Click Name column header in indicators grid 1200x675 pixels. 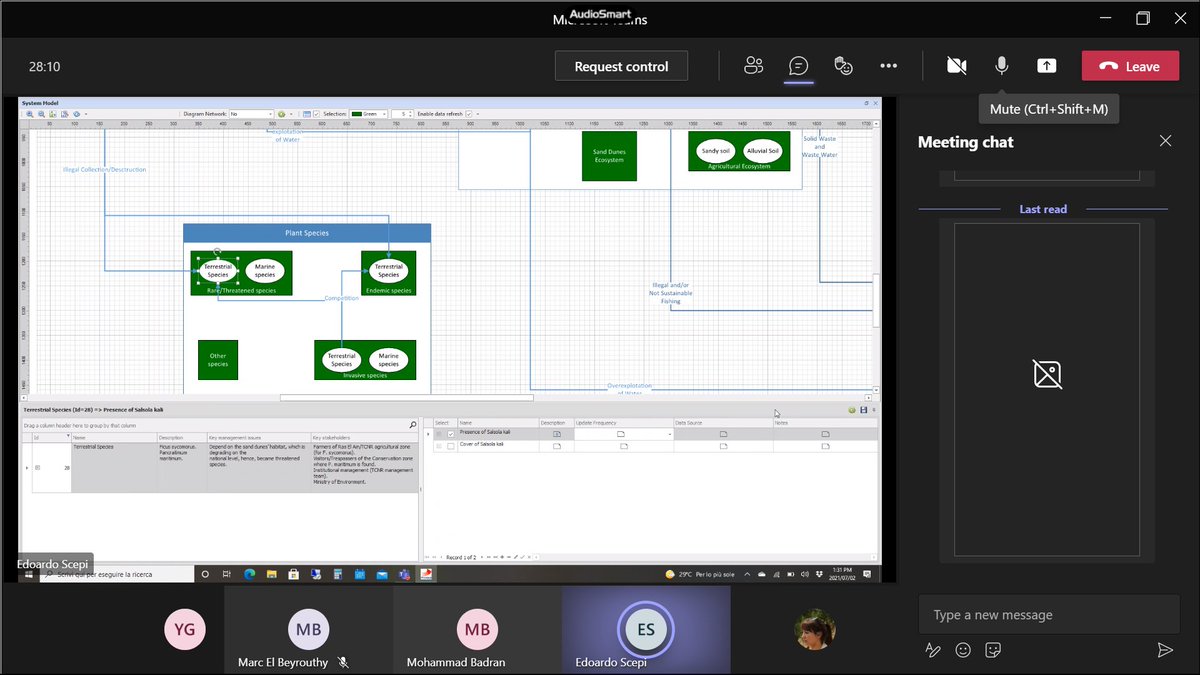[x=498, y=423]
